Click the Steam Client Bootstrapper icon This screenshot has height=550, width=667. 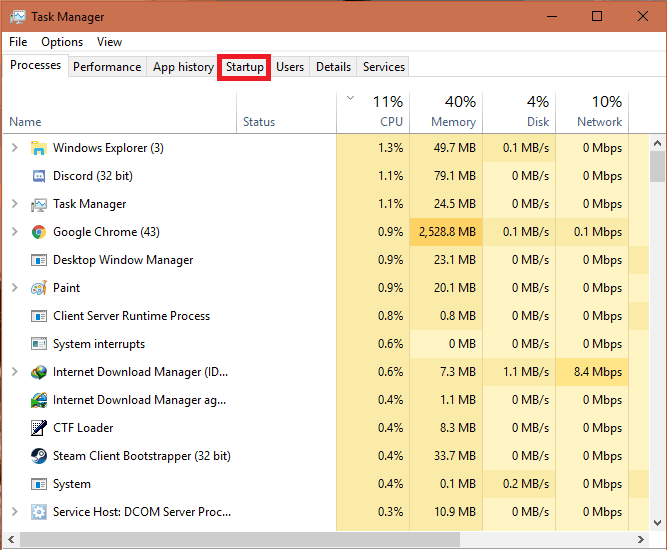tap(39, 456)
